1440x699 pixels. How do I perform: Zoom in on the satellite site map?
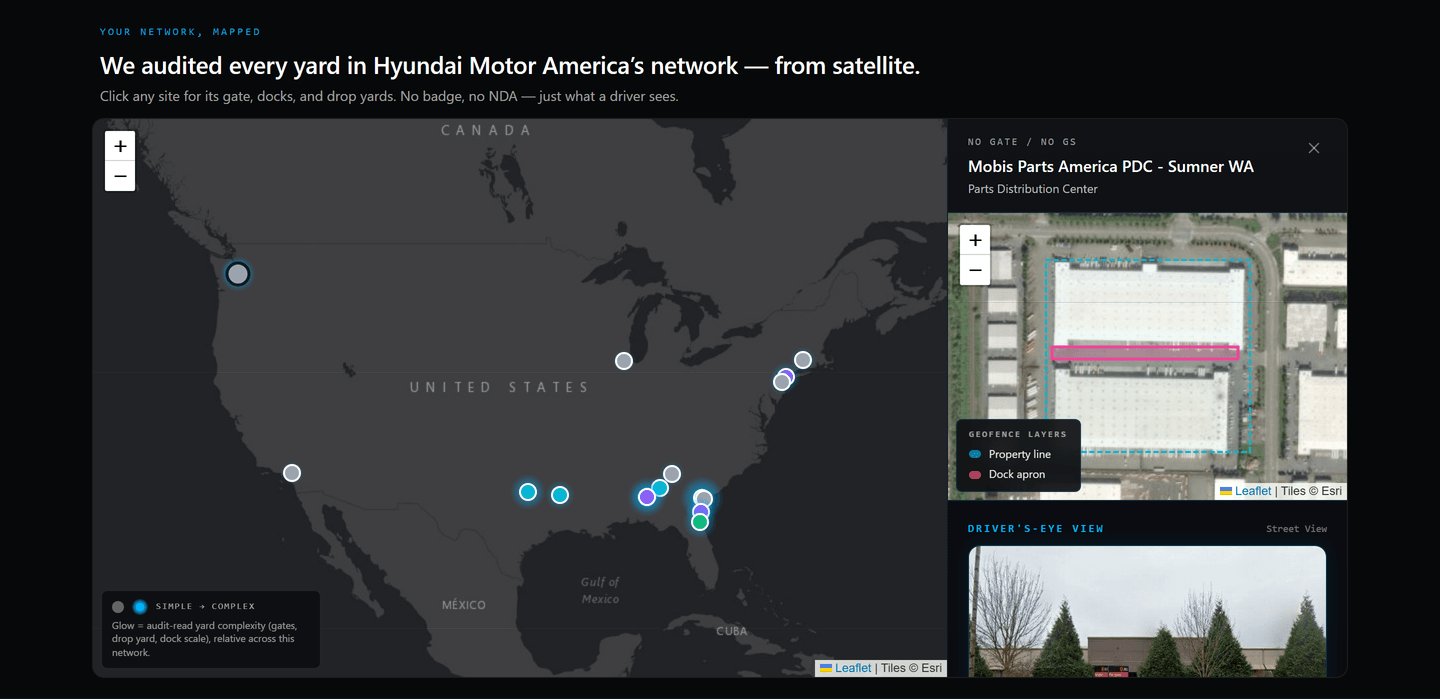[975, 240]
